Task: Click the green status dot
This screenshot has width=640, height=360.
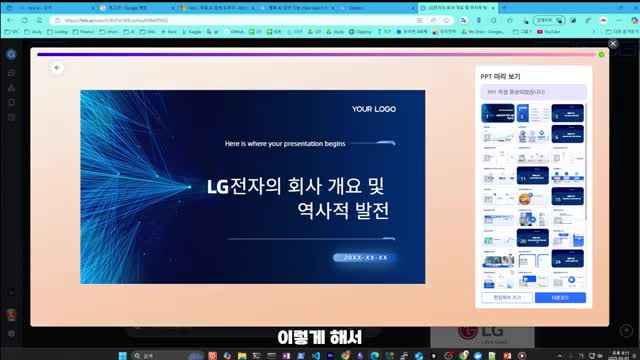Action: [x=601, y=54]
